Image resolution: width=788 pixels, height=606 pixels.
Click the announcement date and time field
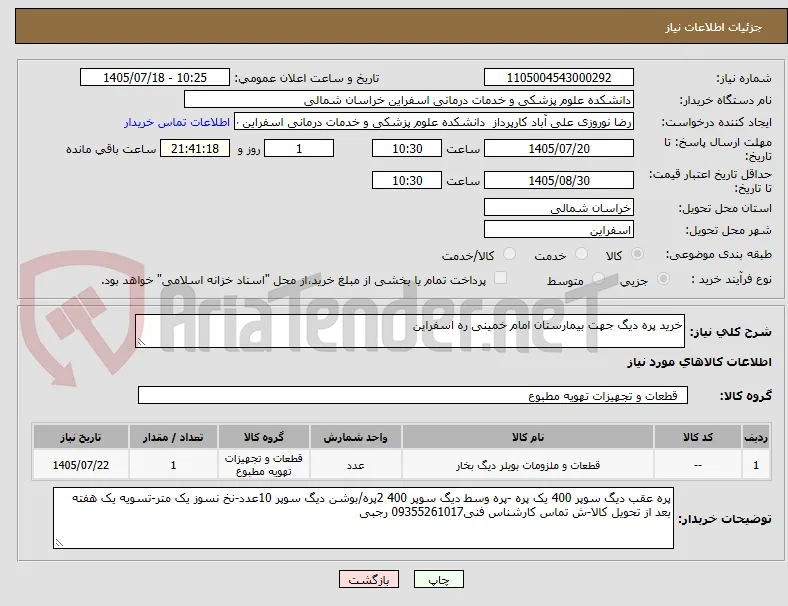point(155,77)
